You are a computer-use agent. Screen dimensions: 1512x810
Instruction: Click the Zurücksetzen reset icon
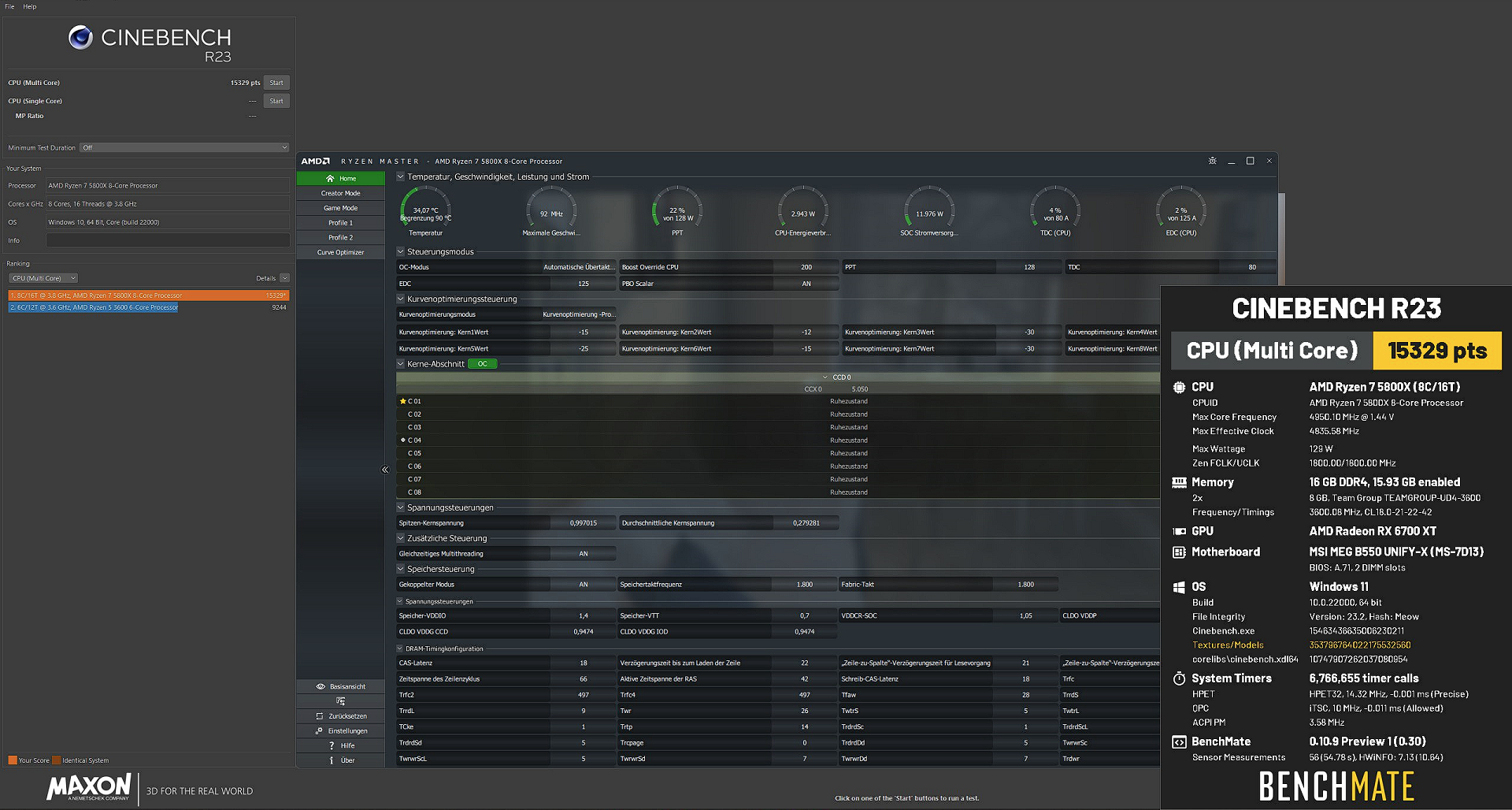click(320, 716)
